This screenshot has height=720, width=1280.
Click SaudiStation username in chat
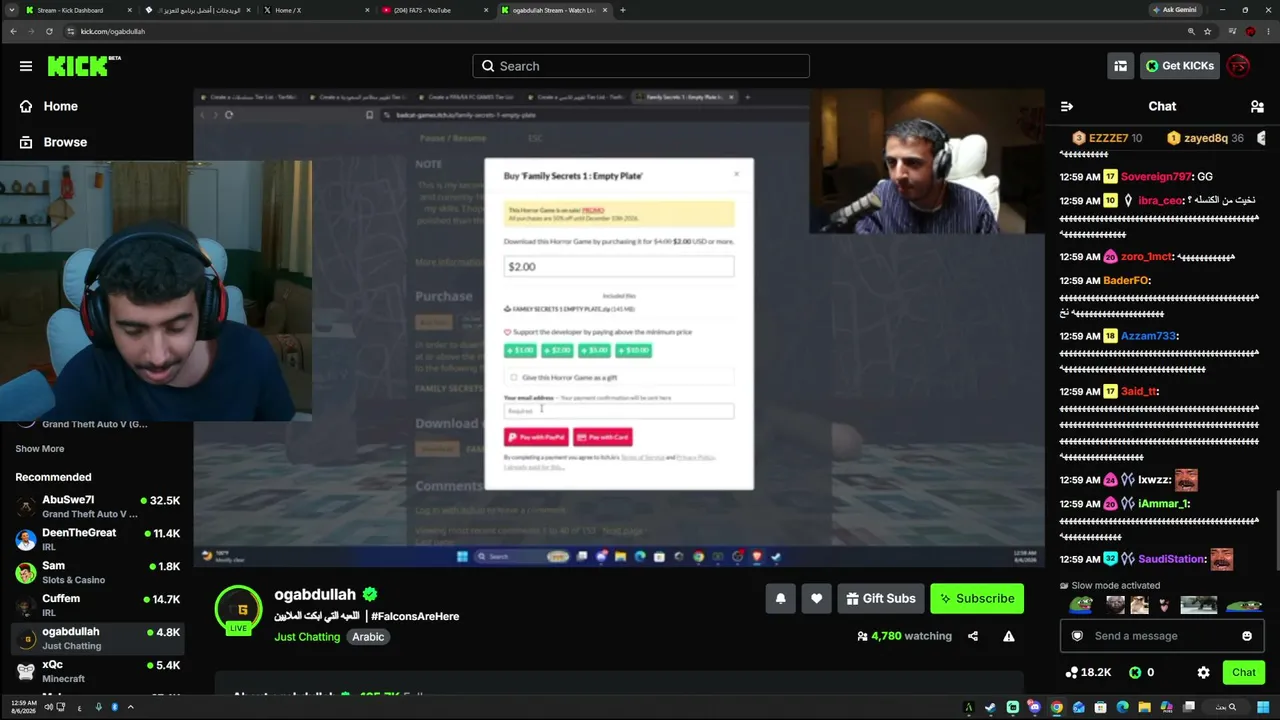(1172, 559)
